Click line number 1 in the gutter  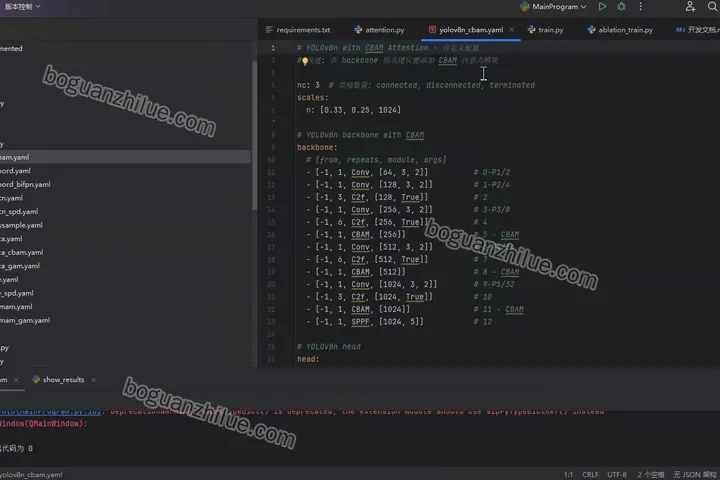coord(273,48)
